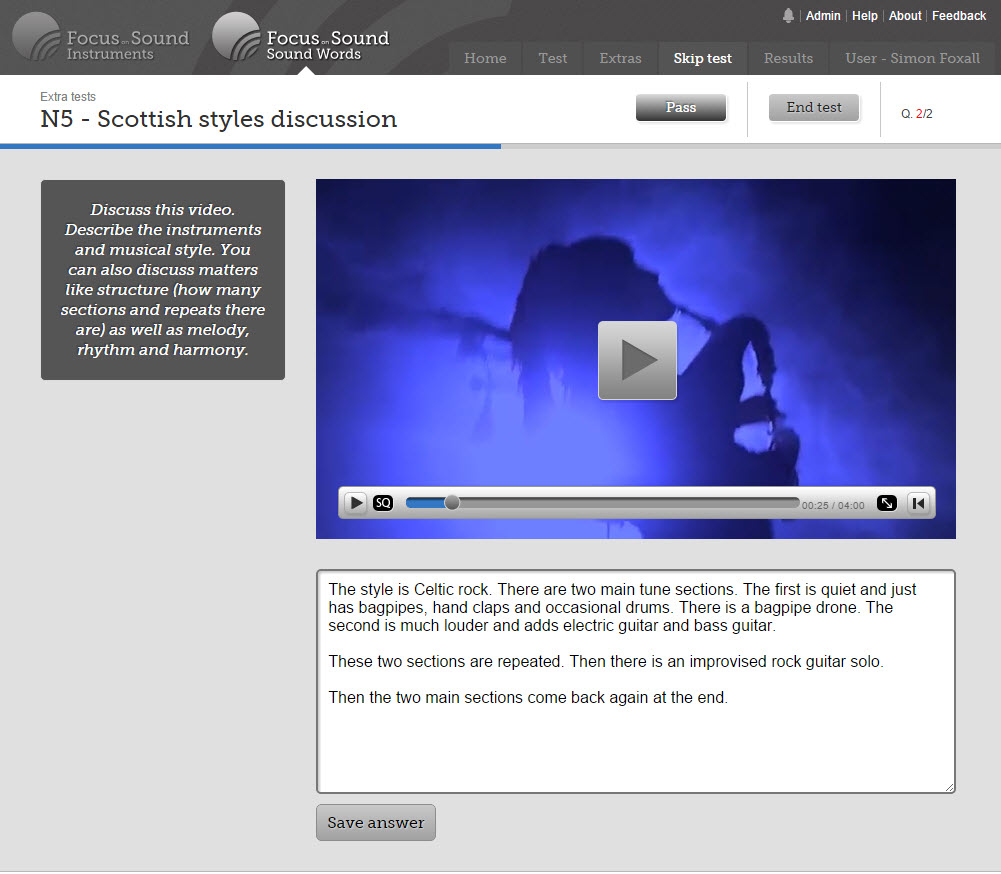The height and width of the screenshot is (874, 1001).
Task: Open the Focus on Sound Instruments logo
Action: pyautogui.click(x=101, y=37)
